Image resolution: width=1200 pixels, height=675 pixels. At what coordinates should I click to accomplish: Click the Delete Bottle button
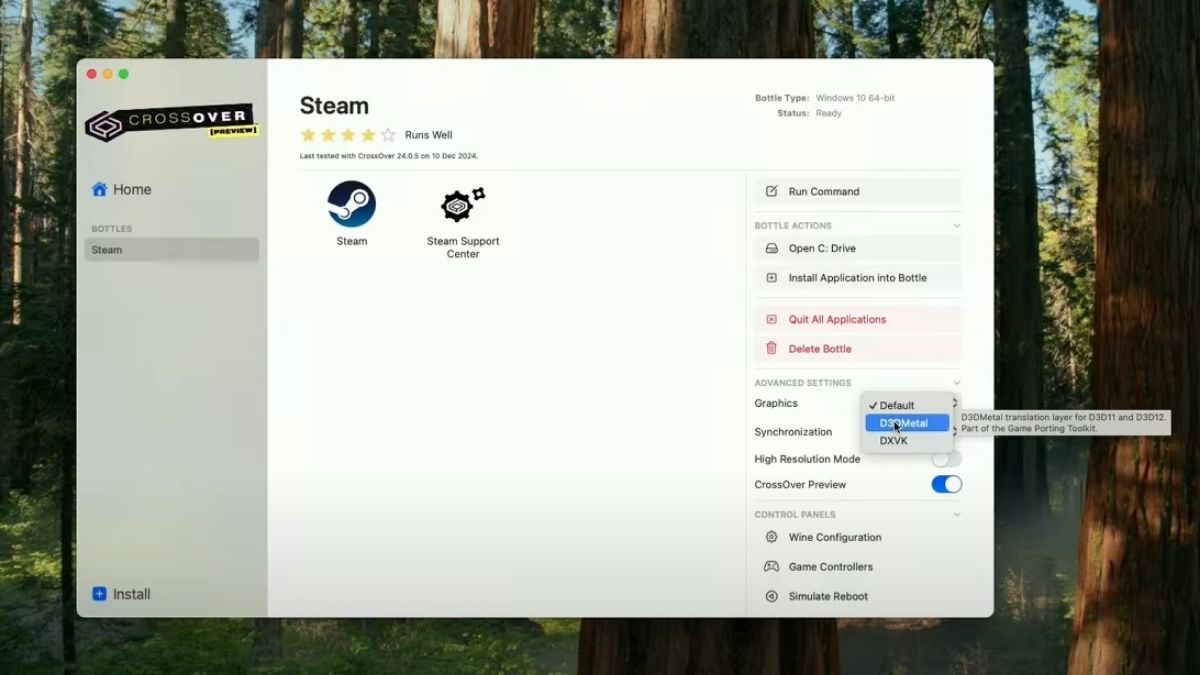coord(858,348)
